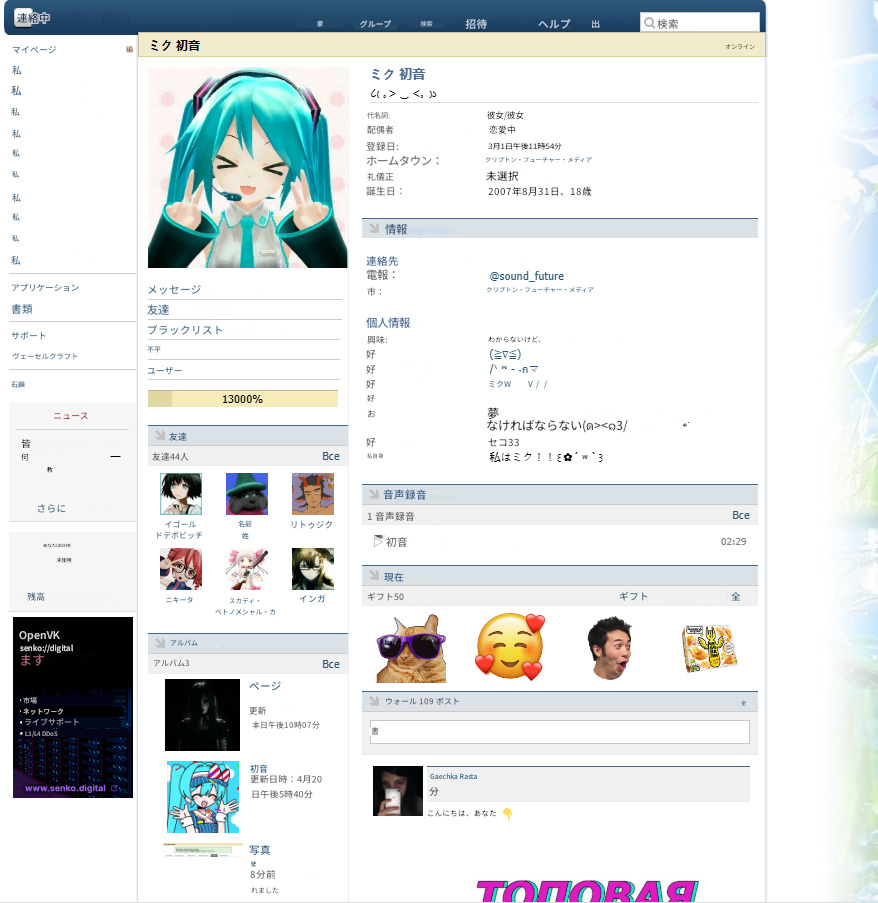Image resolution: width=878 pixels, height=903 pixels.
Task: Open the pink-haired スカディ friend avatar
Action: [247, 569]
